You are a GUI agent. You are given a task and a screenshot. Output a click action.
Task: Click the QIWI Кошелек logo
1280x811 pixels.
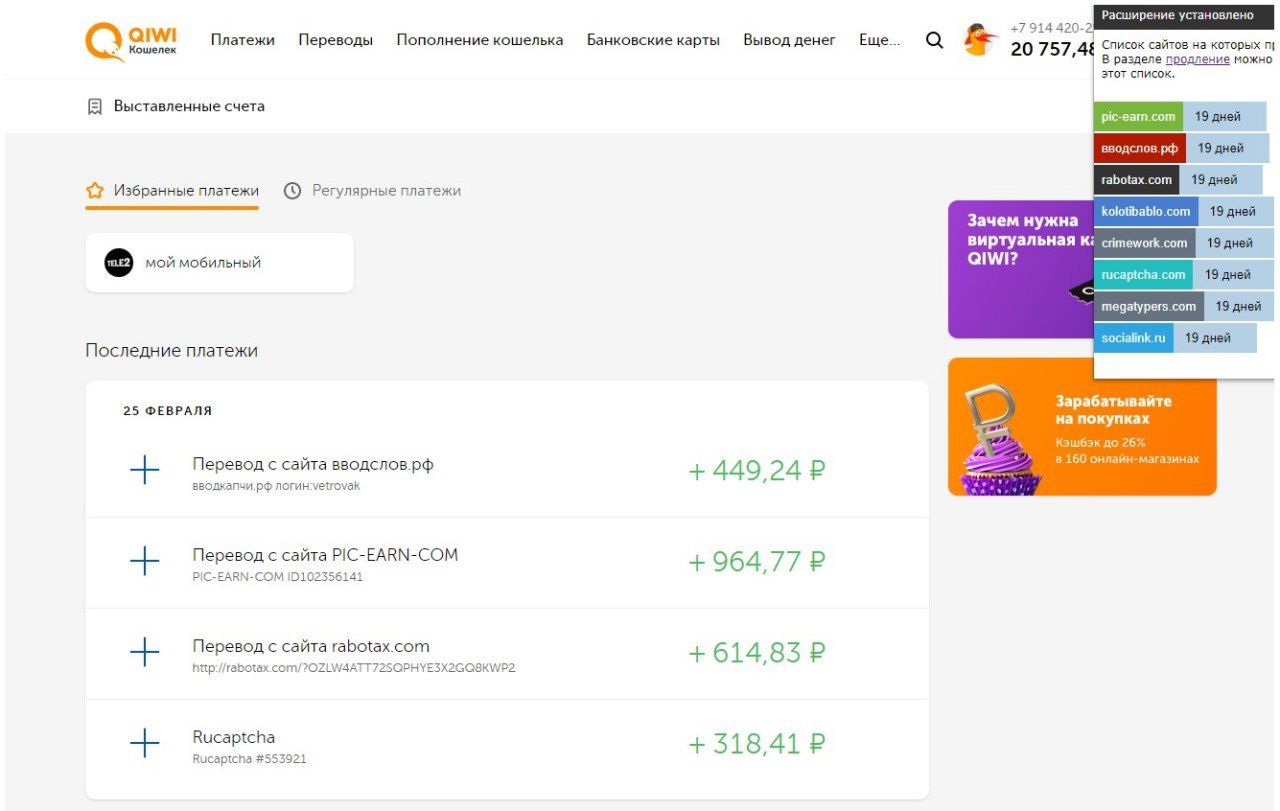[131, 41]
